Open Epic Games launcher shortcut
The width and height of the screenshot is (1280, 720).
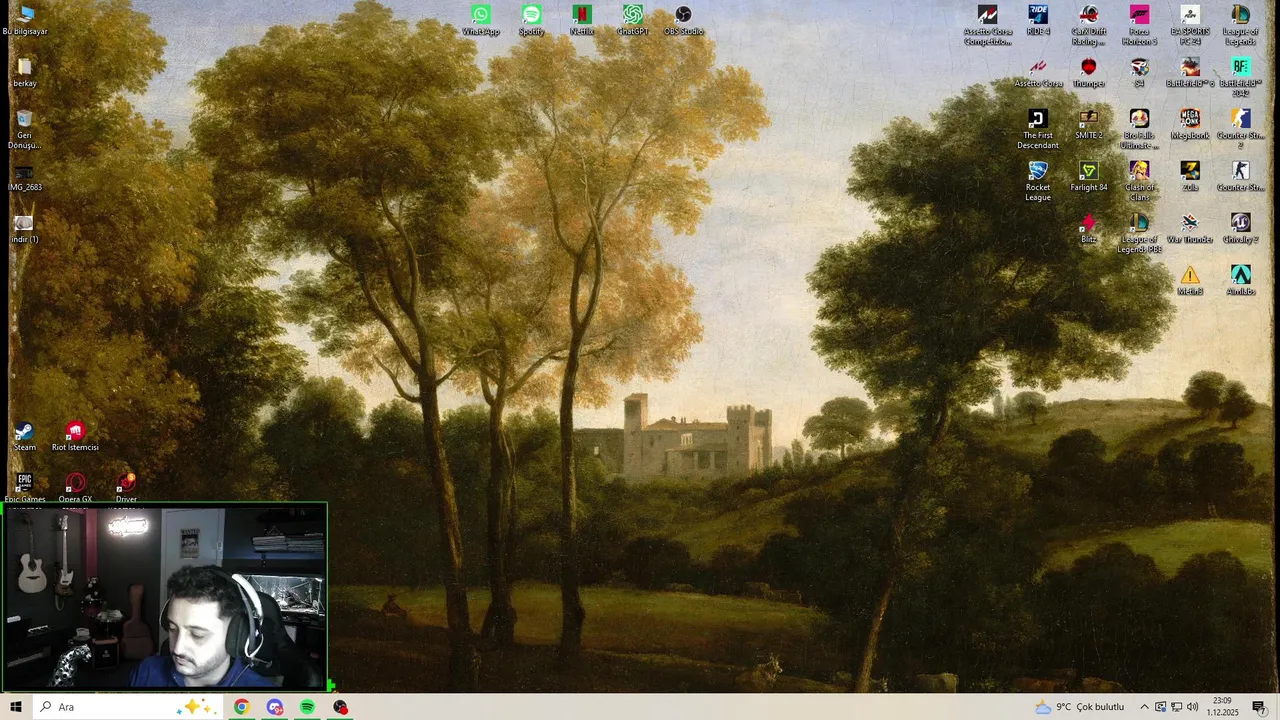[x=24, y=489]
